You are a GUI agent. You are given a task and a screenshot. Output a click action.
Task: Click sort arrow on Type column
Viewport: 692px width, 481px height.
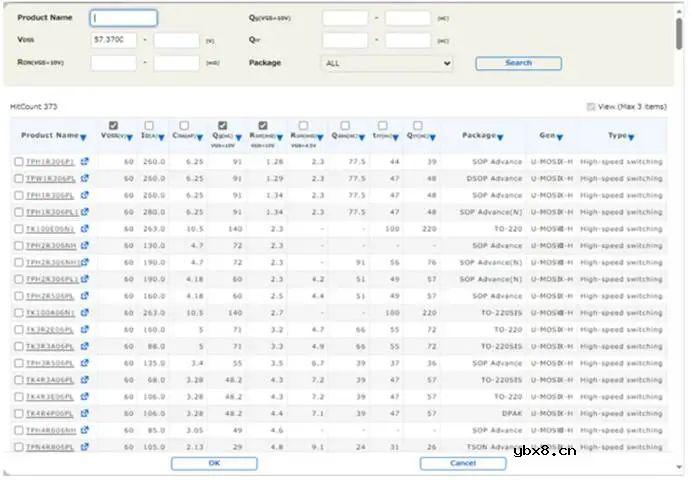[x=631, y=137]
